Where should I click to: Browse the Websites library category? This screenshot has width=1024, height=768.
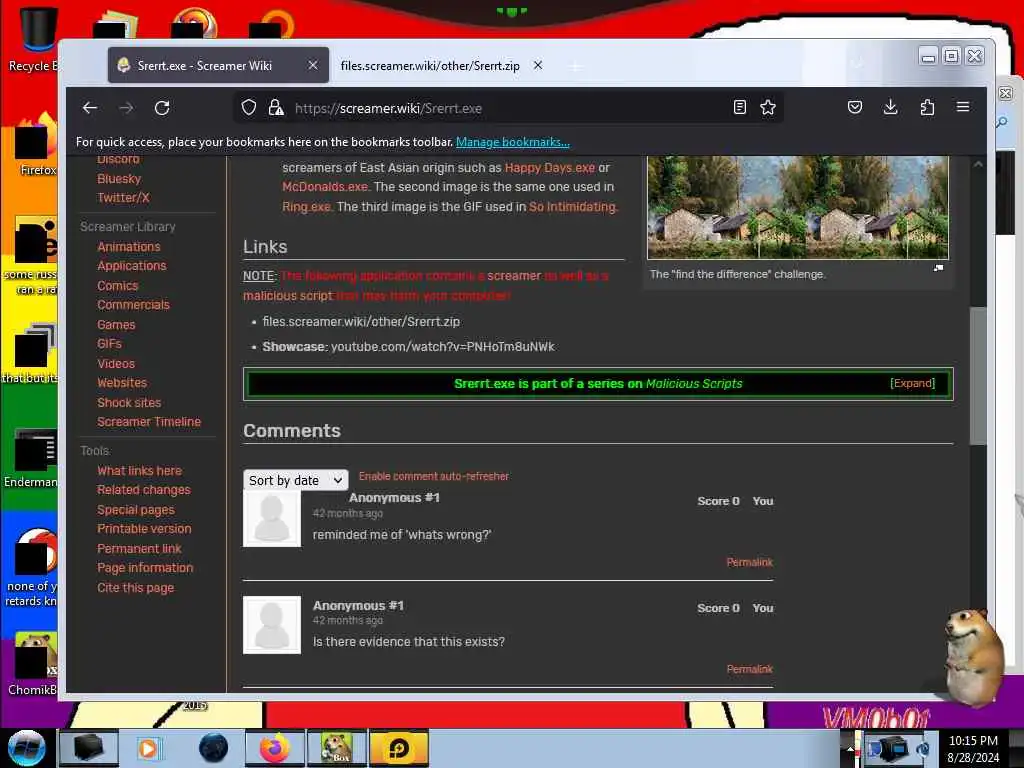[122, 383]
